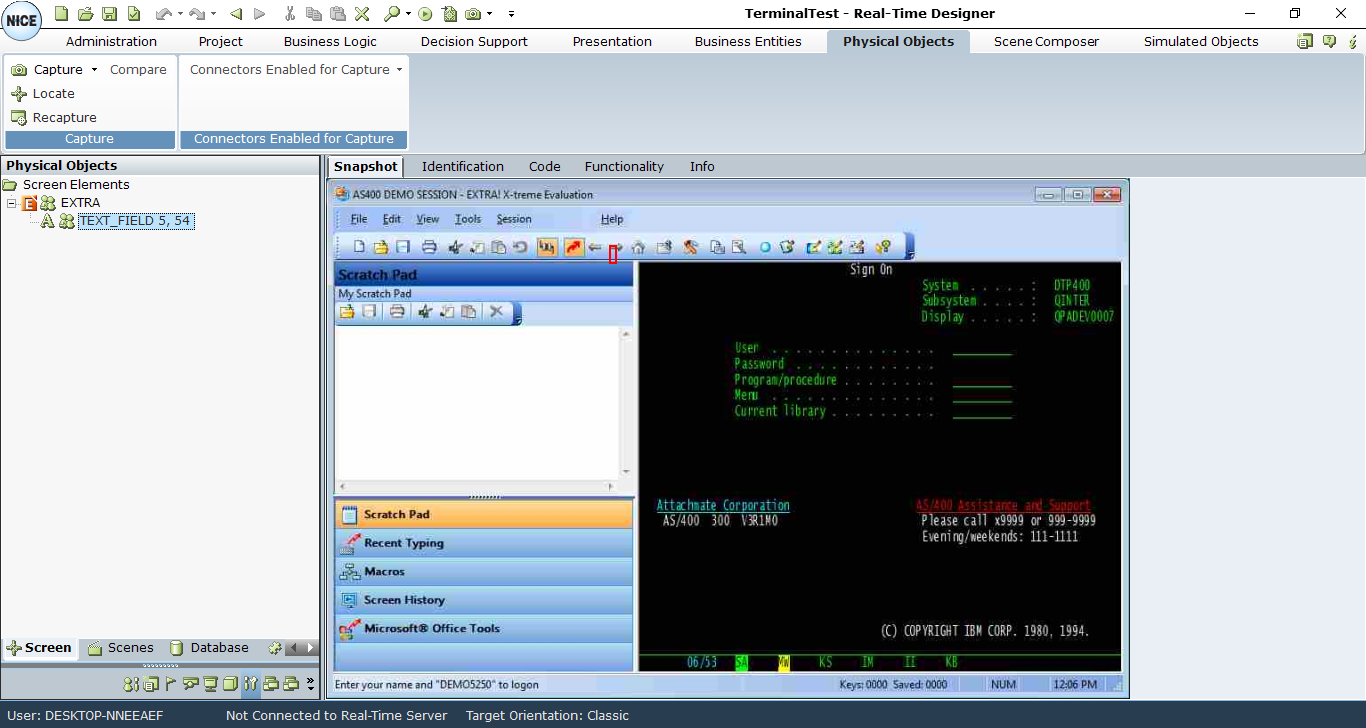Click the scissors Cut icon
The width and height of the screenshot is (1366, 728).
(x=290, y=14)
